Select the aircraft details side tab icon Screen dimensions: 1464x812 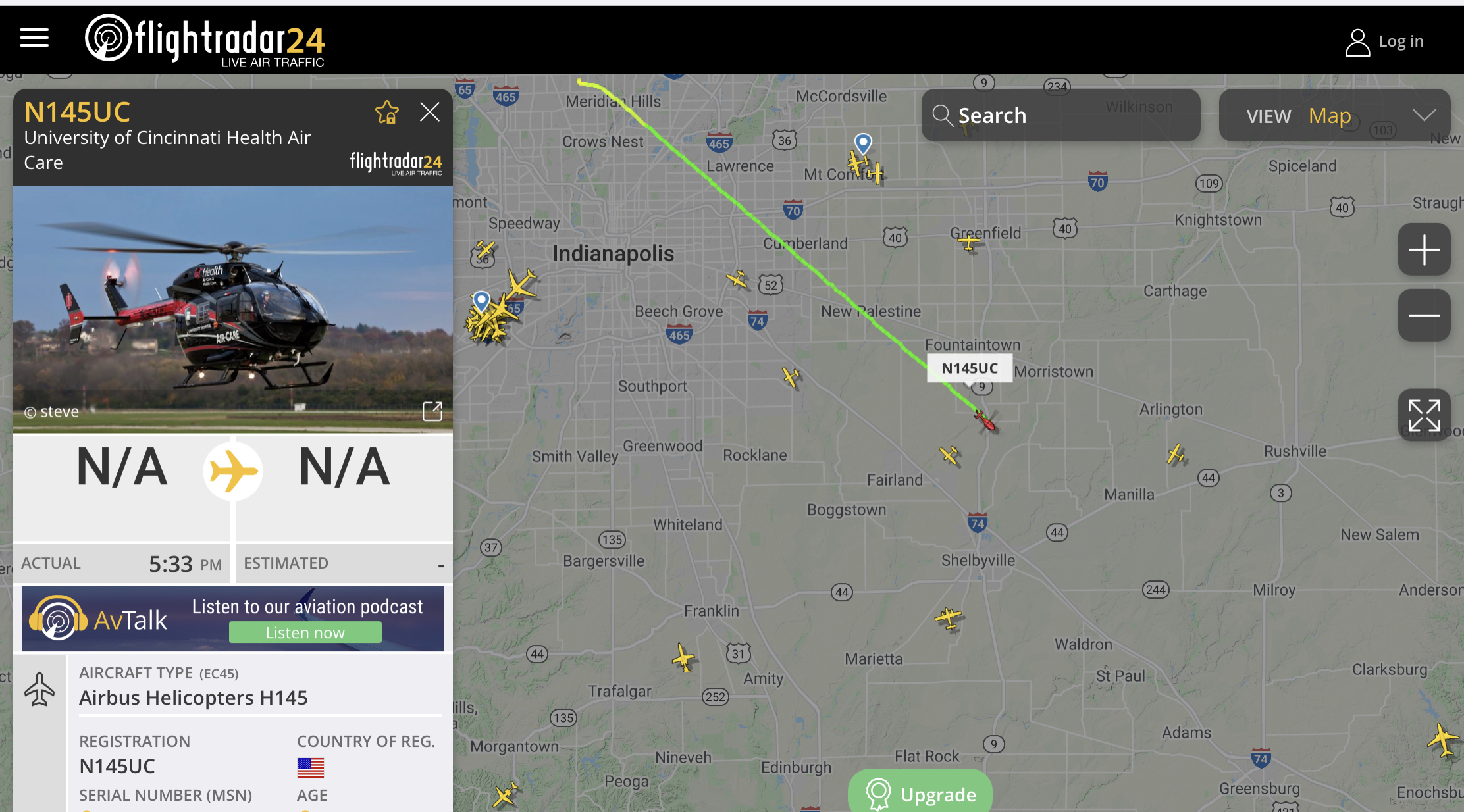pos(39,689)
